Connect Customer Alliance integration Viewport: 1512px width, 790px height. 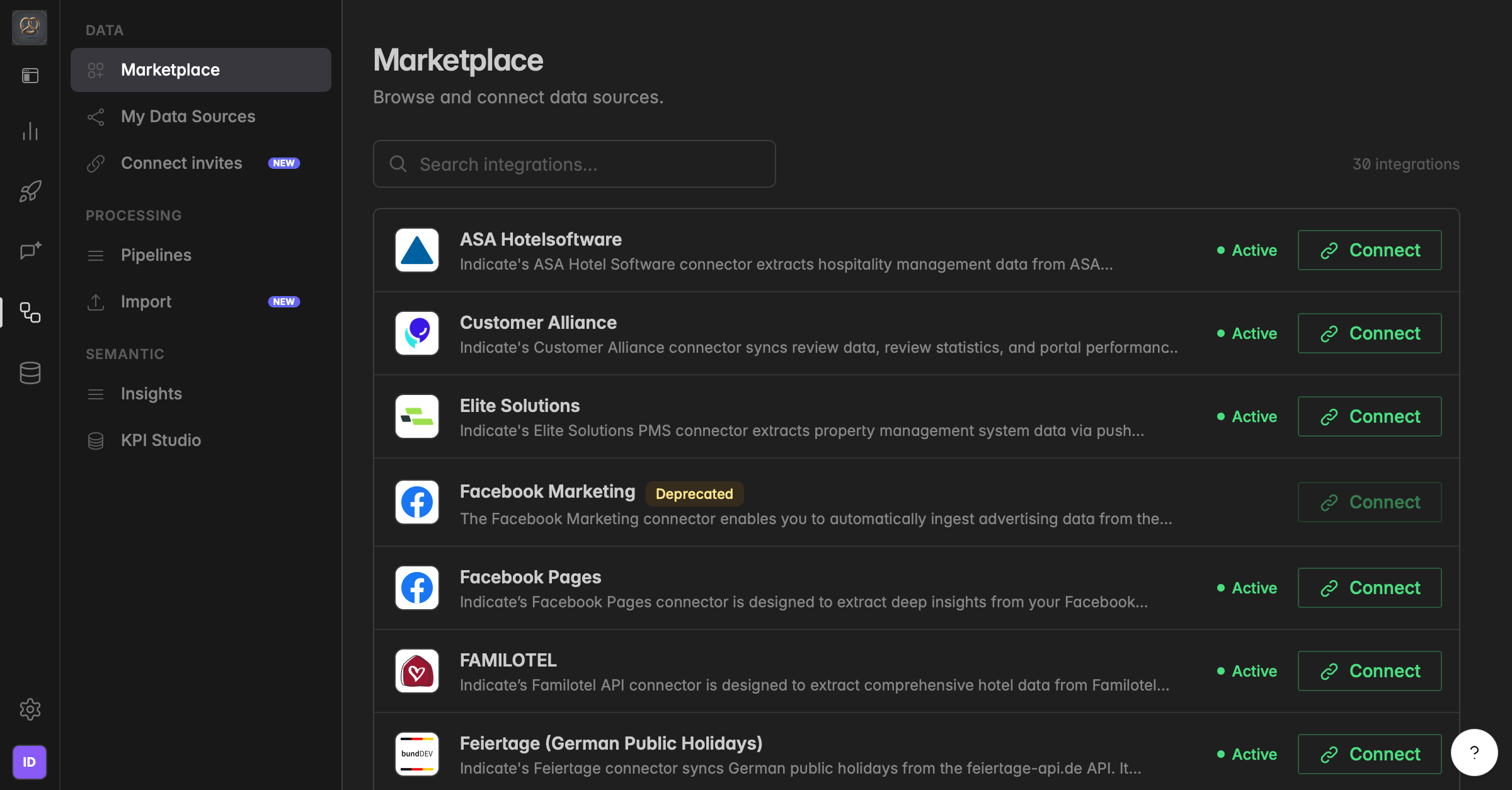[x=1370, y=333]
